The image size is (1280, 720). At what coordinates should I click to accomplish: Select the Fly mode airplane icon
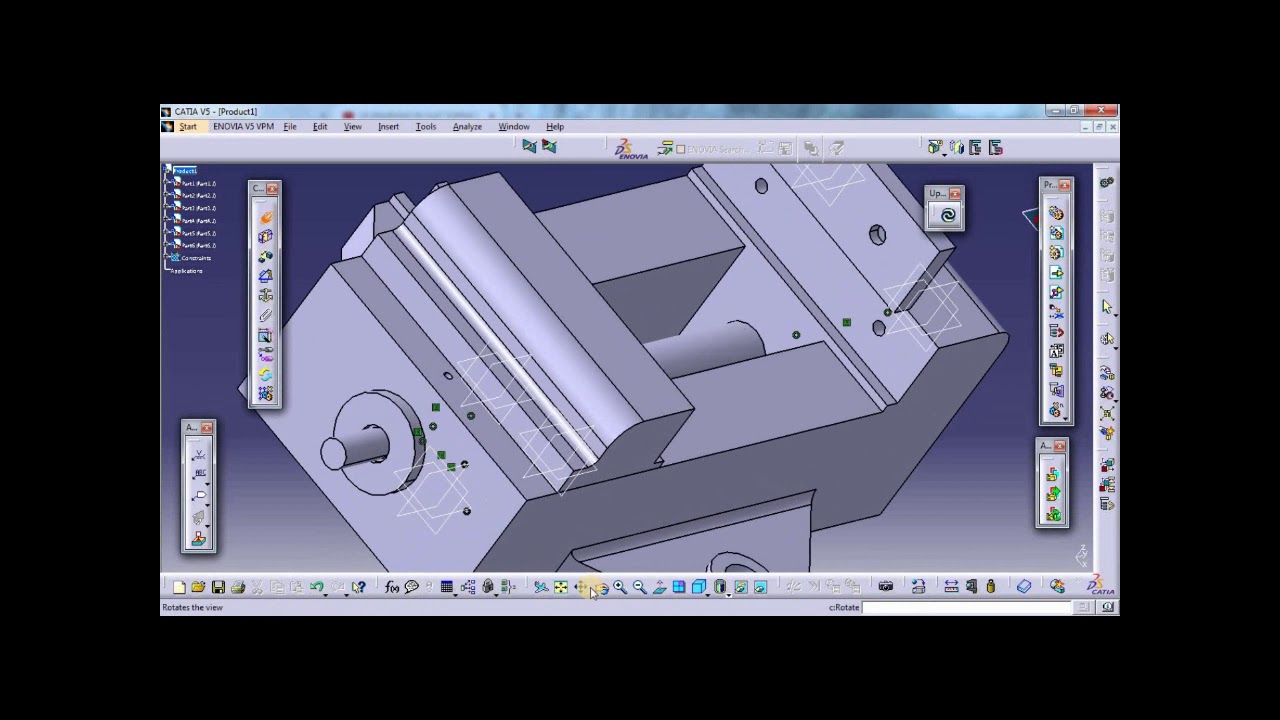[x=541, y=587]
